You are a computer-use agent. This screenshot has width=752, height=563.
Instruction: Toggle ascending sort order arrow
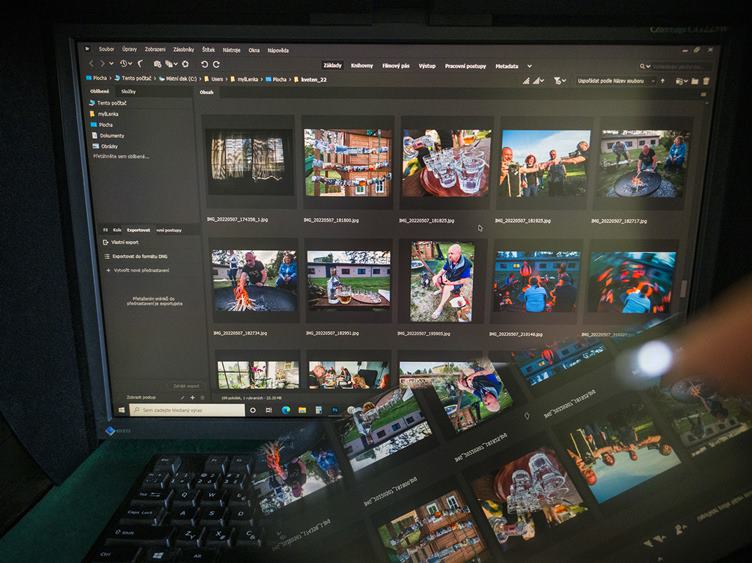pyautogui.click(x=663, y=81)
